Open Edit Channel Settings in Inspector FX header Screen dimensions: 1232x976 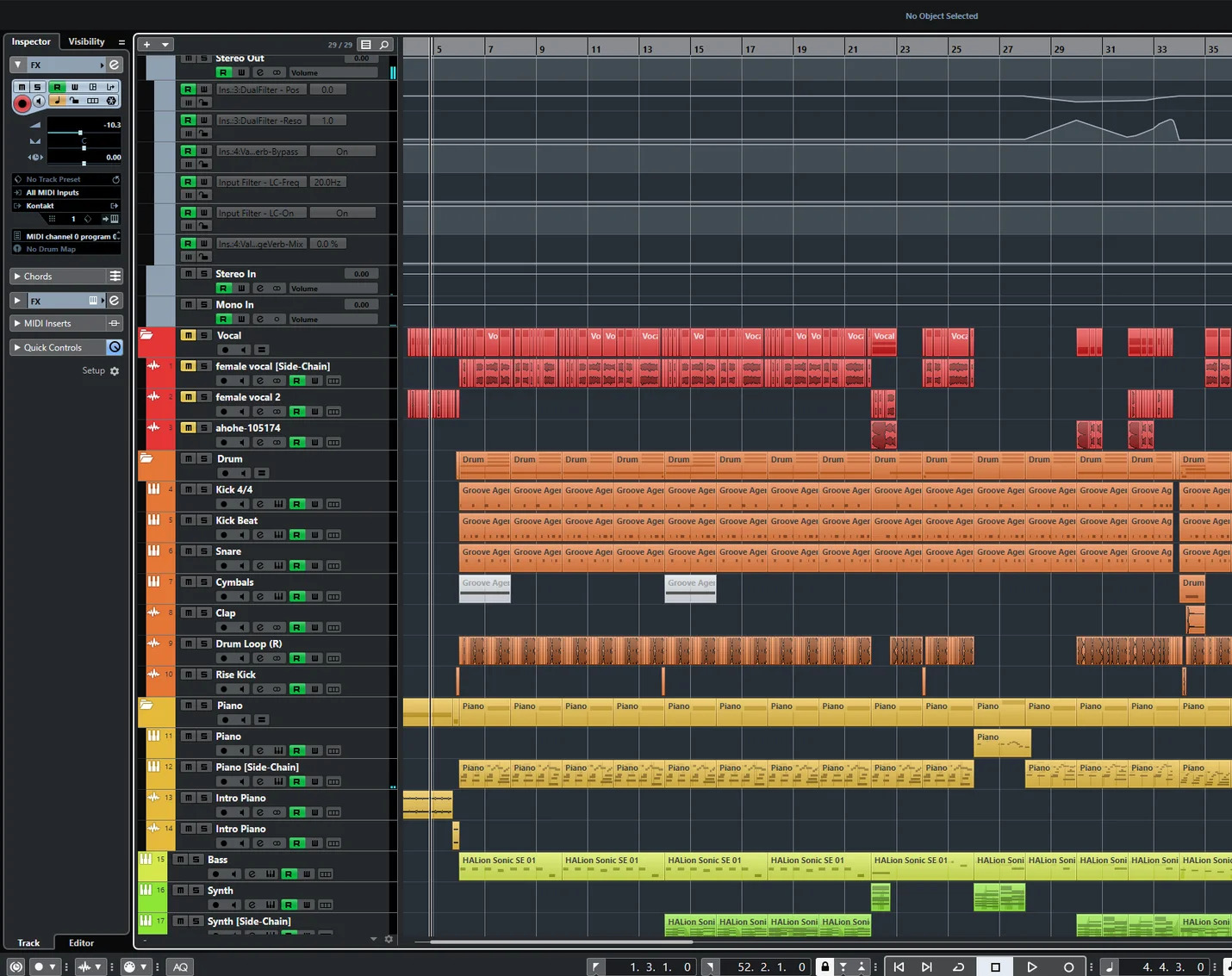114,65
